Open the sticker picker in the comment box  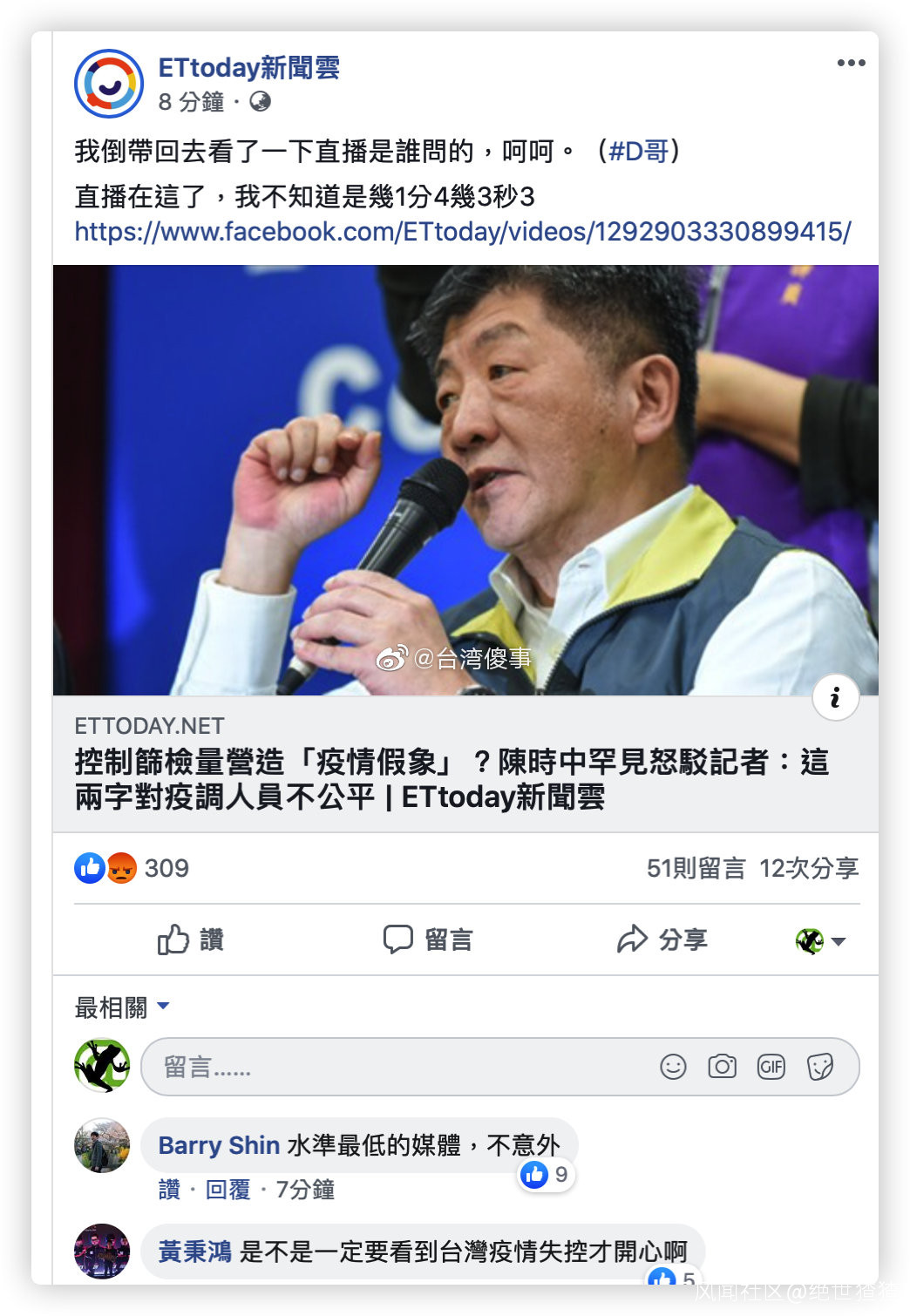pos(819,1067)
